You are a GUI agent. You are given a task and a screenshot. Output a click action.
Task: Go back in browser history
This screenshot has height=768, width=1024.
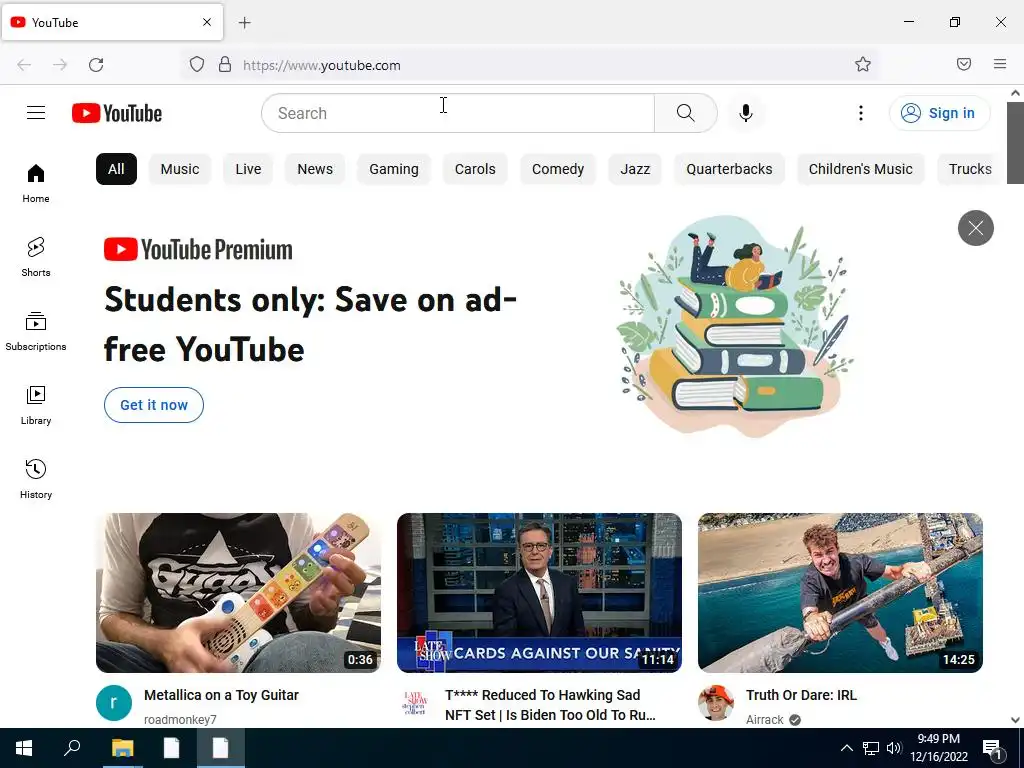(24, 65)
